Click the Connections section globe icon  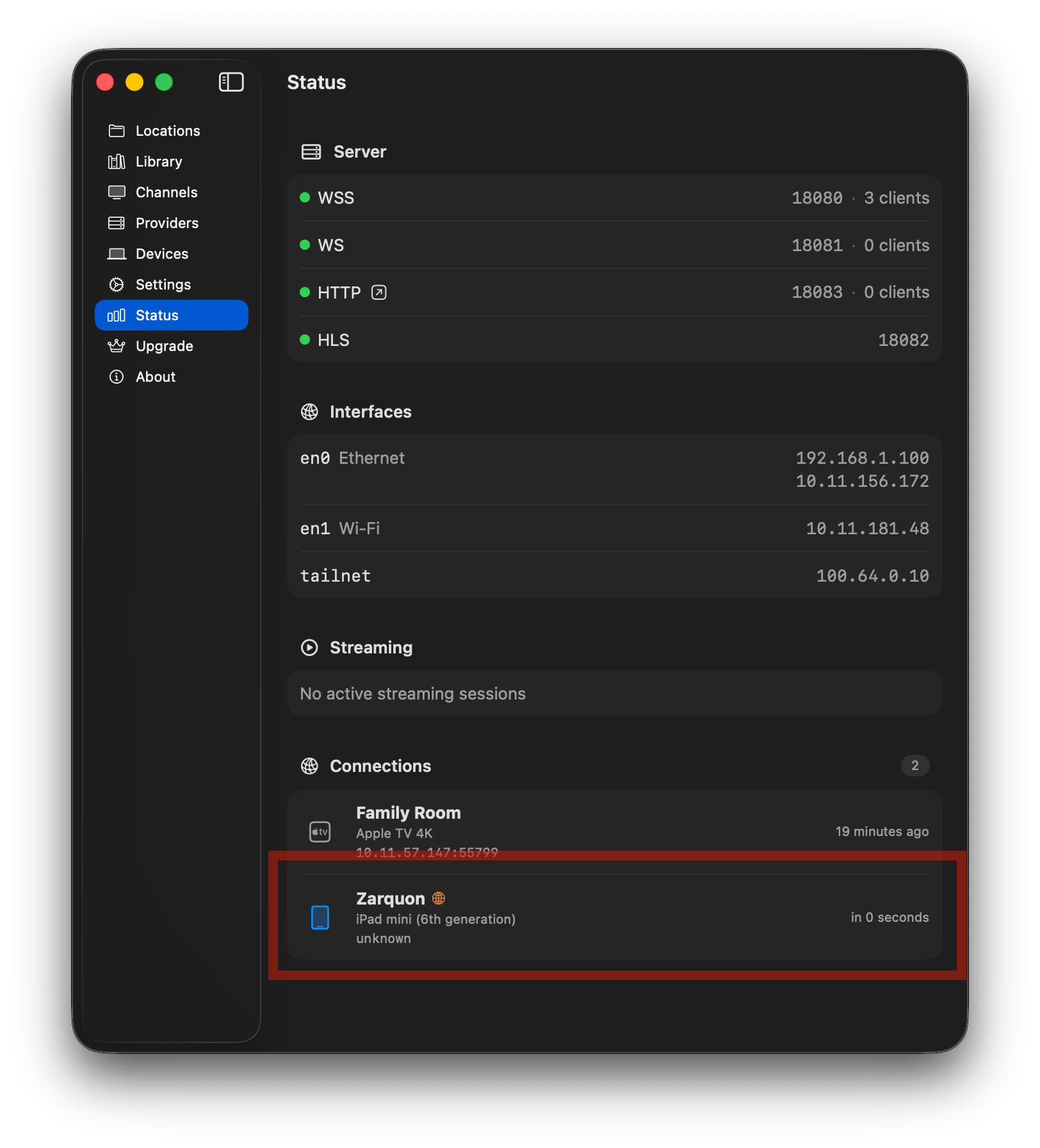[309, 766]
